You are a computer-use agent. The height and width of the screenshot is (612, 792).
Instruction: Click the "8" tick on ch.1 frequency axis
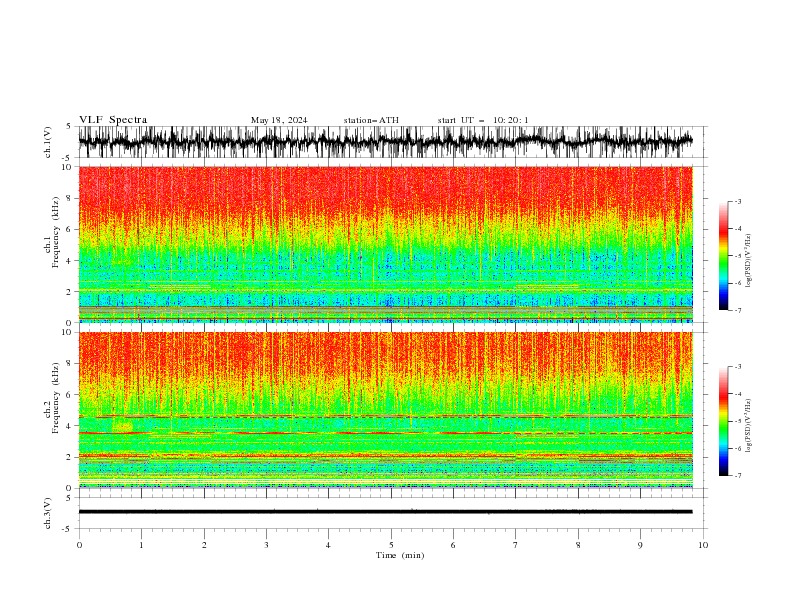[x=70, y=198]
